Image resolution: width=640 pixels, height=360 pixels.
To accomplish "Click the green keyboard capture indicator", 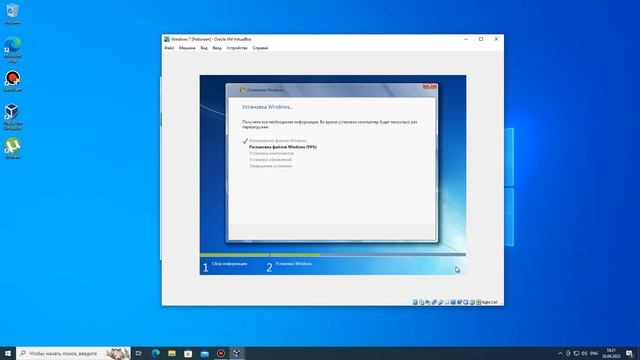I will click(478, 302).
